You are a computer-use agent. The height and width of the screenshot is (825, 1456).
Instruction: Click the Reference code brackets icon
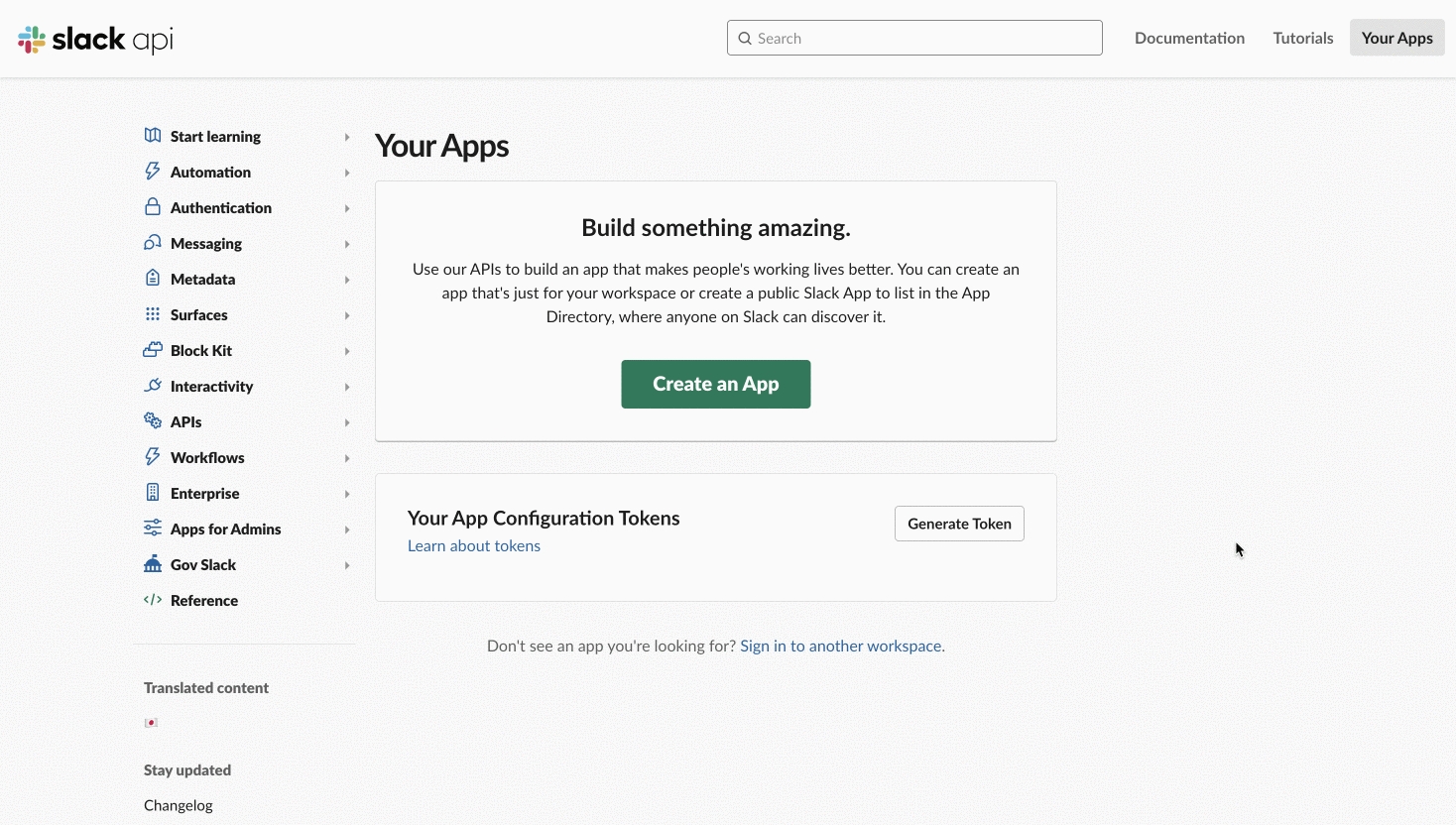(152, 600)
